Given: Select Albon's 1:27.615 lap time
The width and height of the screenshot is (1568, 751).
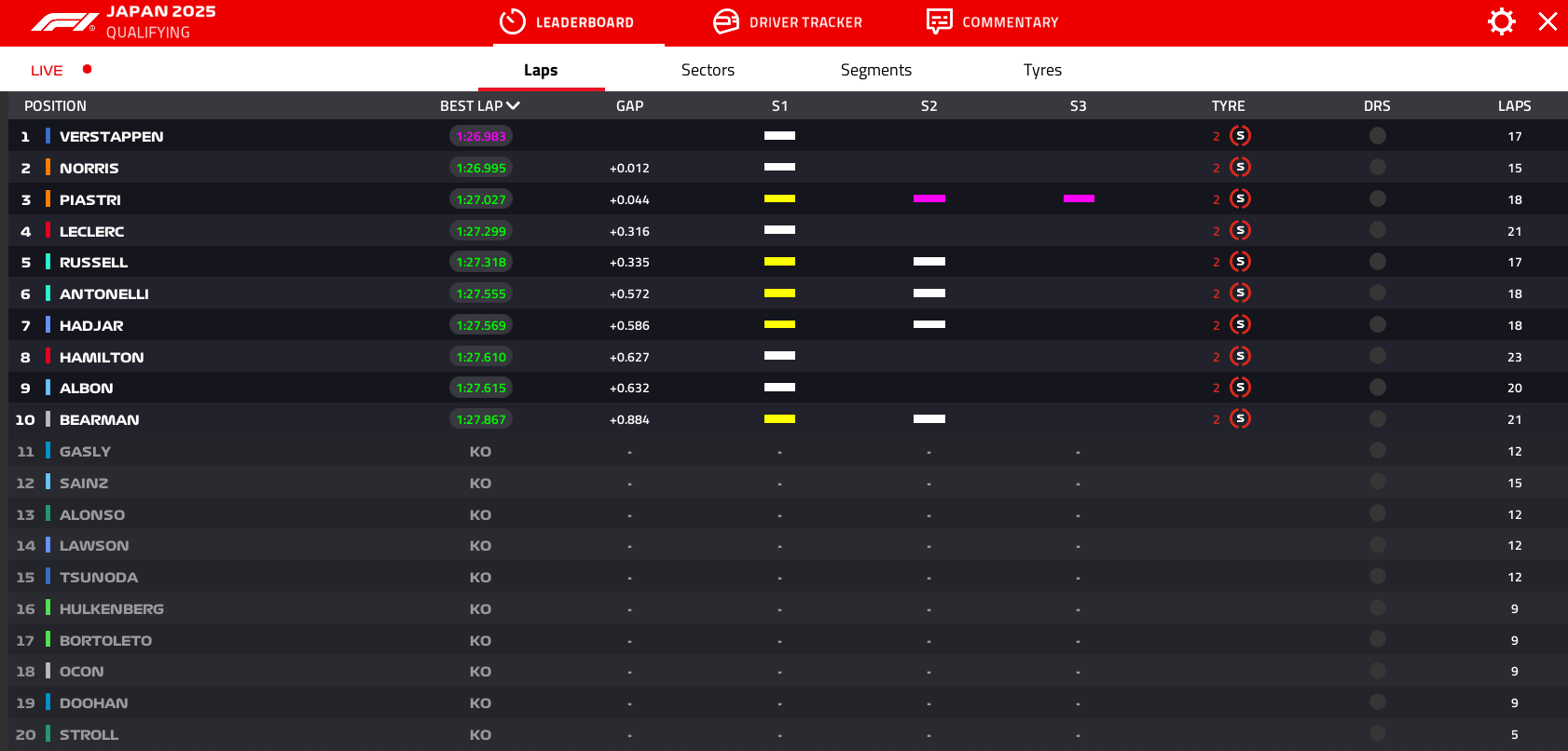Looking at the screenshot, I should [481, 388].
